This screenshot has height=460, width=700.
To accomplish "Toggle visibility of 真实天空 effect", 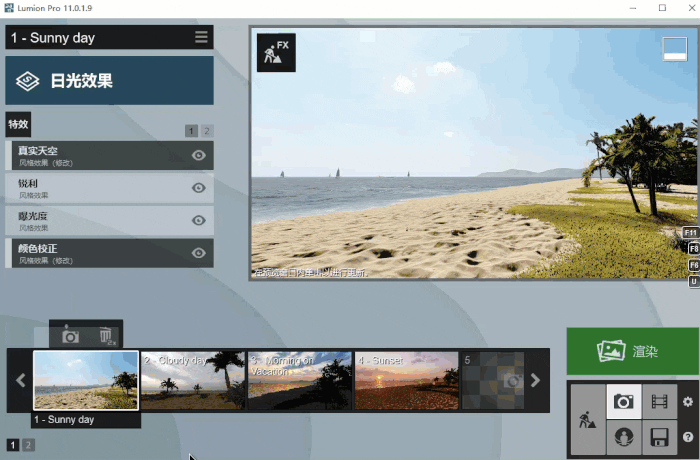I will tap(199, 155).
